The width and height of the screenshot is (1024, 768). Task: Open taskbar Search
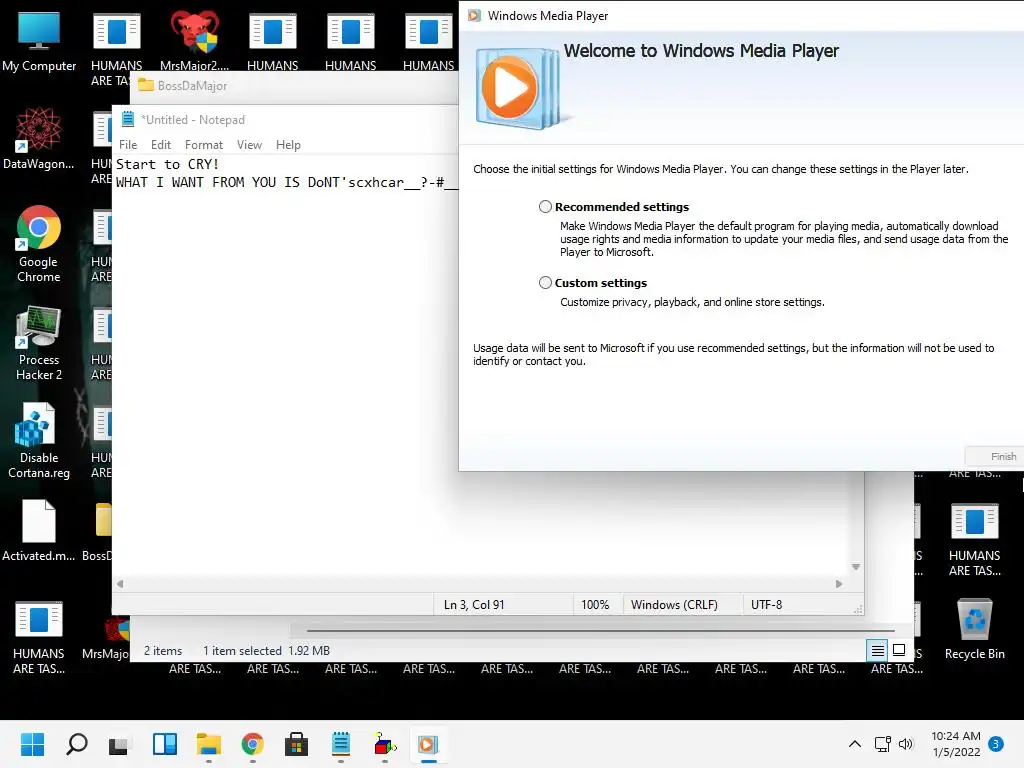pyautogui.click(x=76, y=744)
